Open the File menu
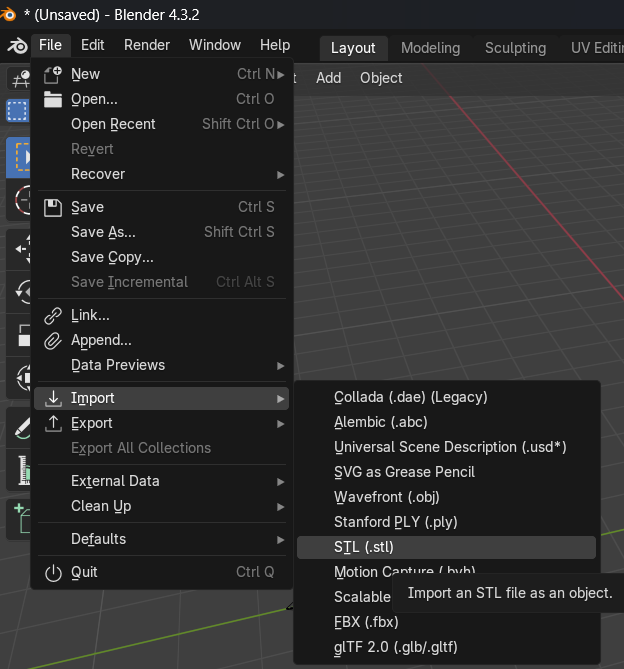The width and height of the screenshot is (624, 669). coord(50,45)
